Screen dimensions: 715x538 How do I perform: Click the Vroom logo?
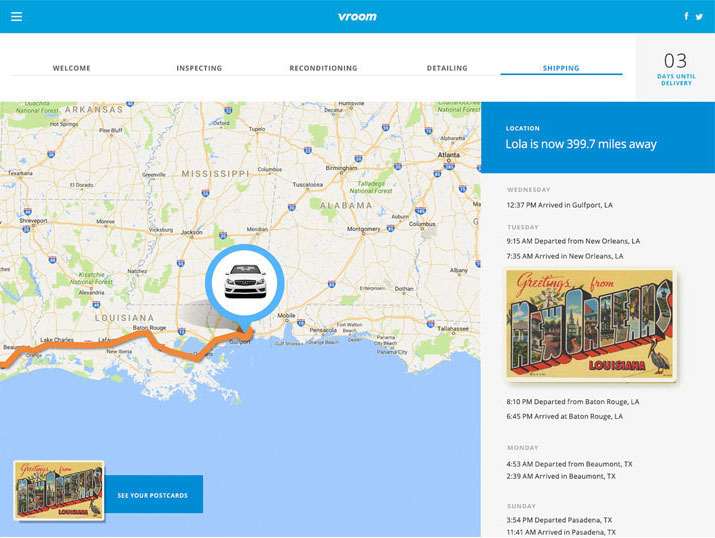357,16
